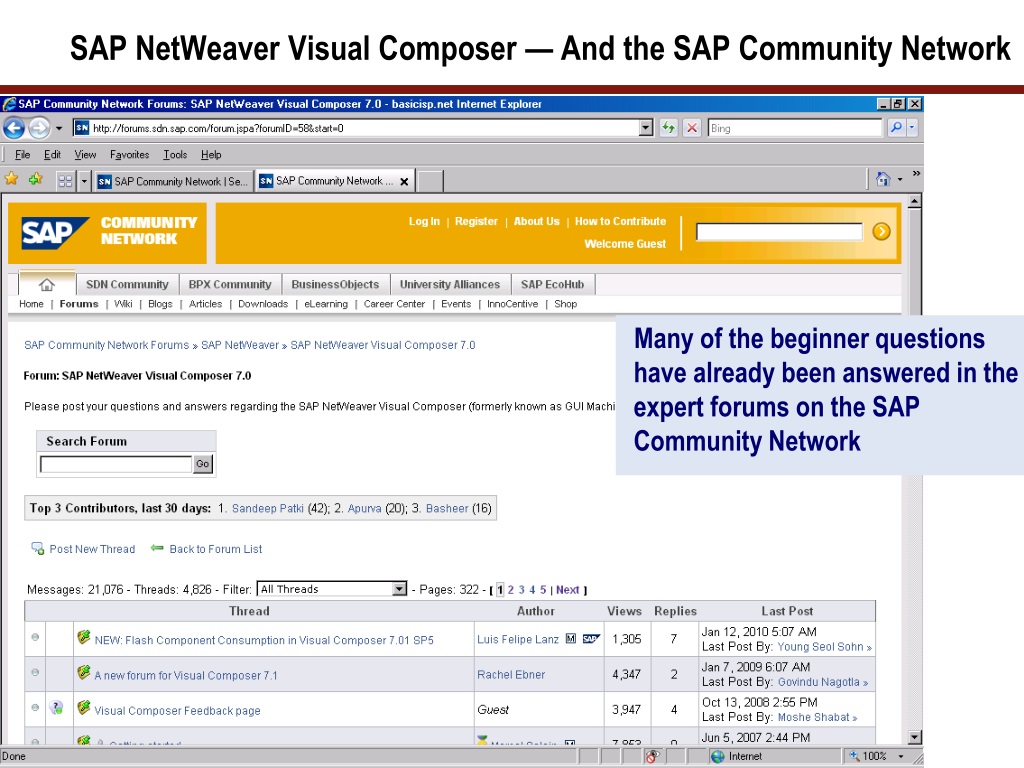Click the SAP badge next to Luis Felipe Lanz

click(591, 639)
